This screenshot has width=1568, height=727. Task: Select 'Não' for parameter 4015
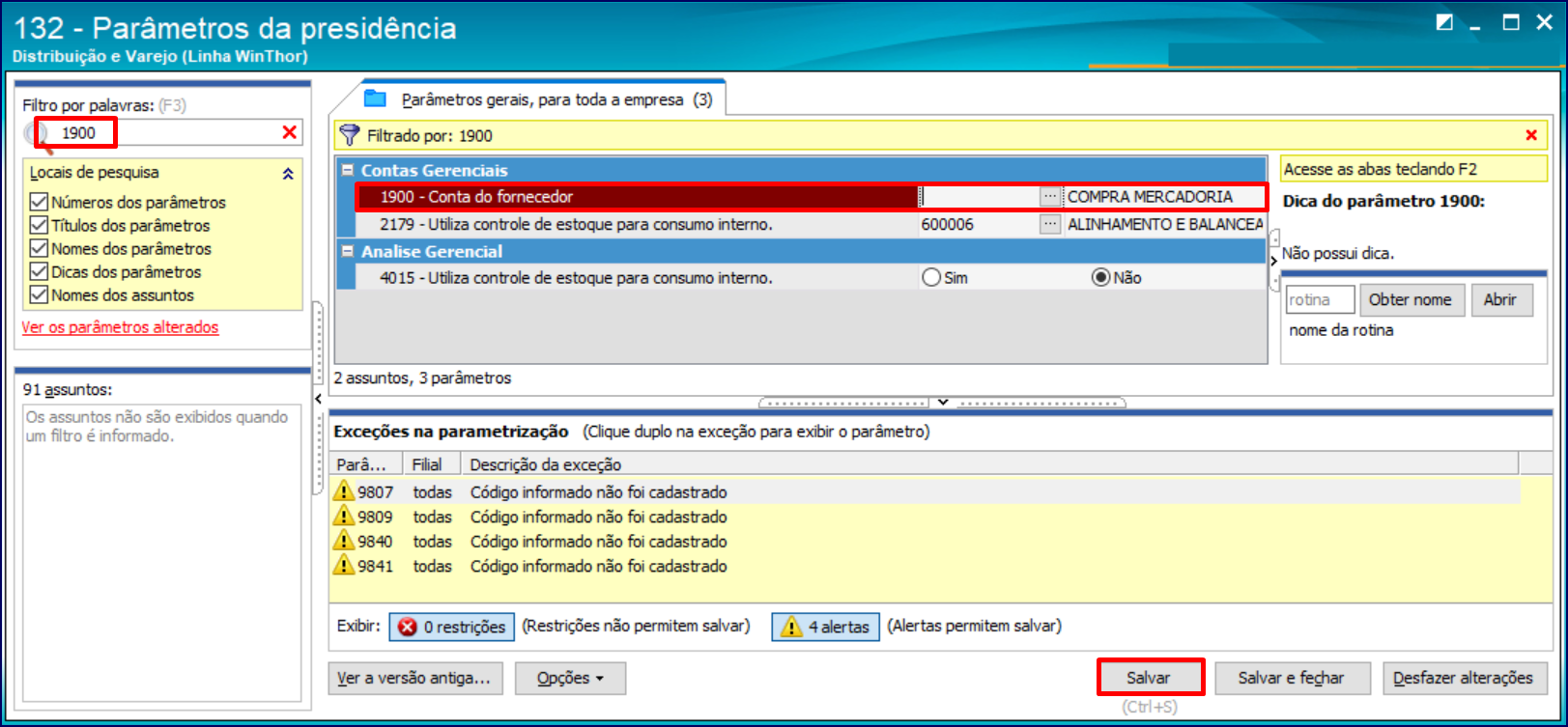[1100, 277]
